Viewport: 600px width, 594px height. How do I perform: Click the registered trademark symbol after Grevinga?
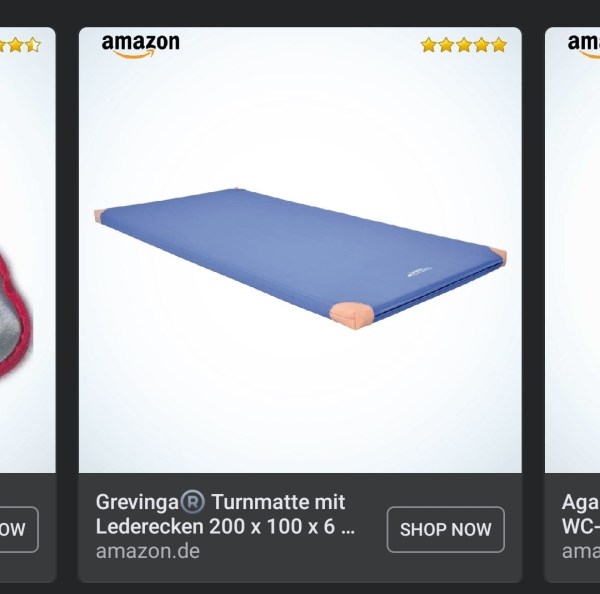[192, 502]
